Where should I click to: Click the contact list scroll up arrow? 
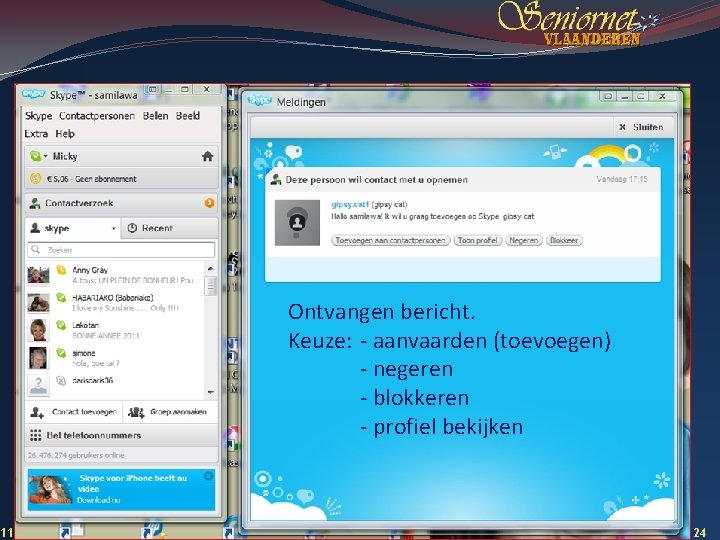(x=210, y=268)
